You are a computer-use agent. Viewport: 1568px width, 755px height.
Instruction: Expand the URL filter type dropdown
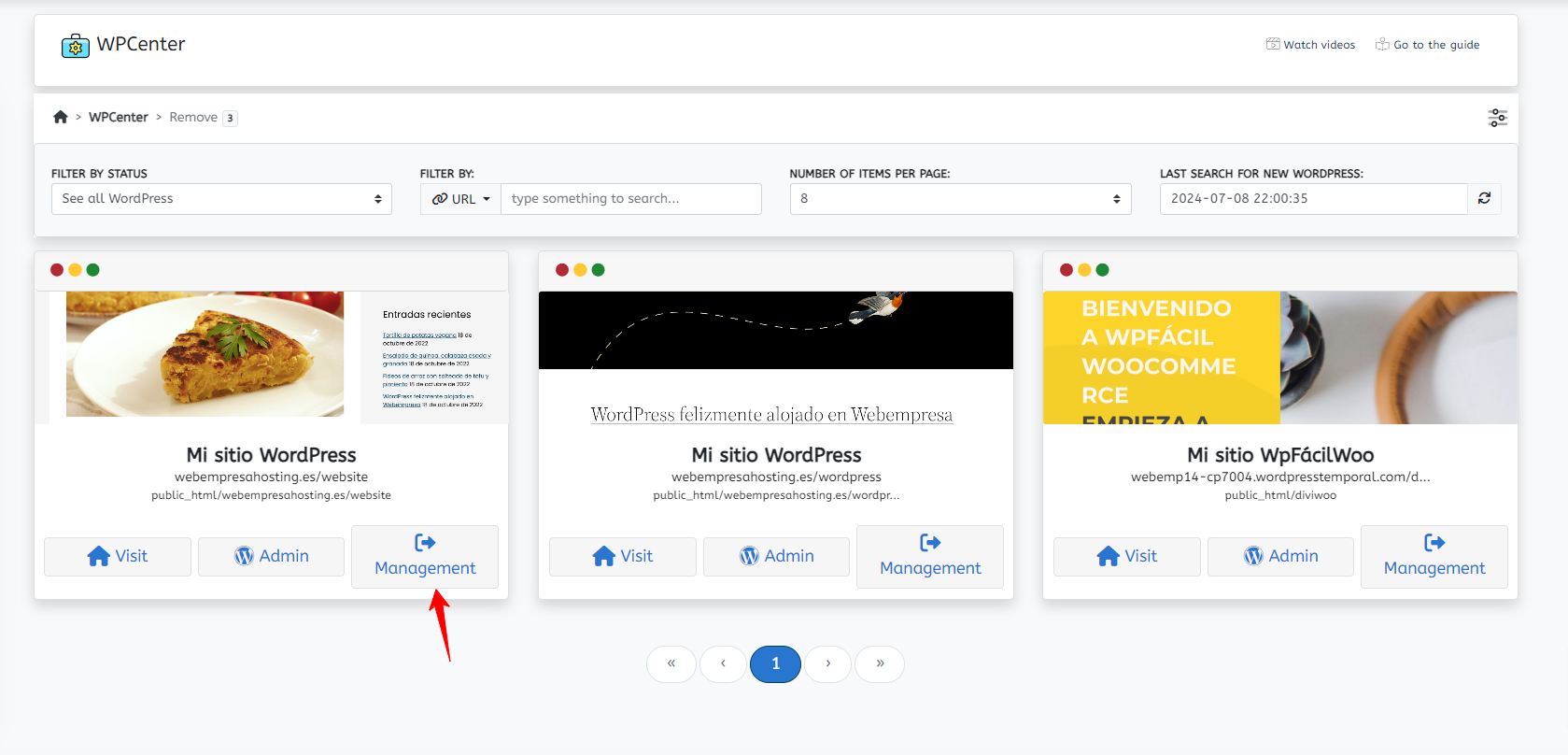coord(460,199)
